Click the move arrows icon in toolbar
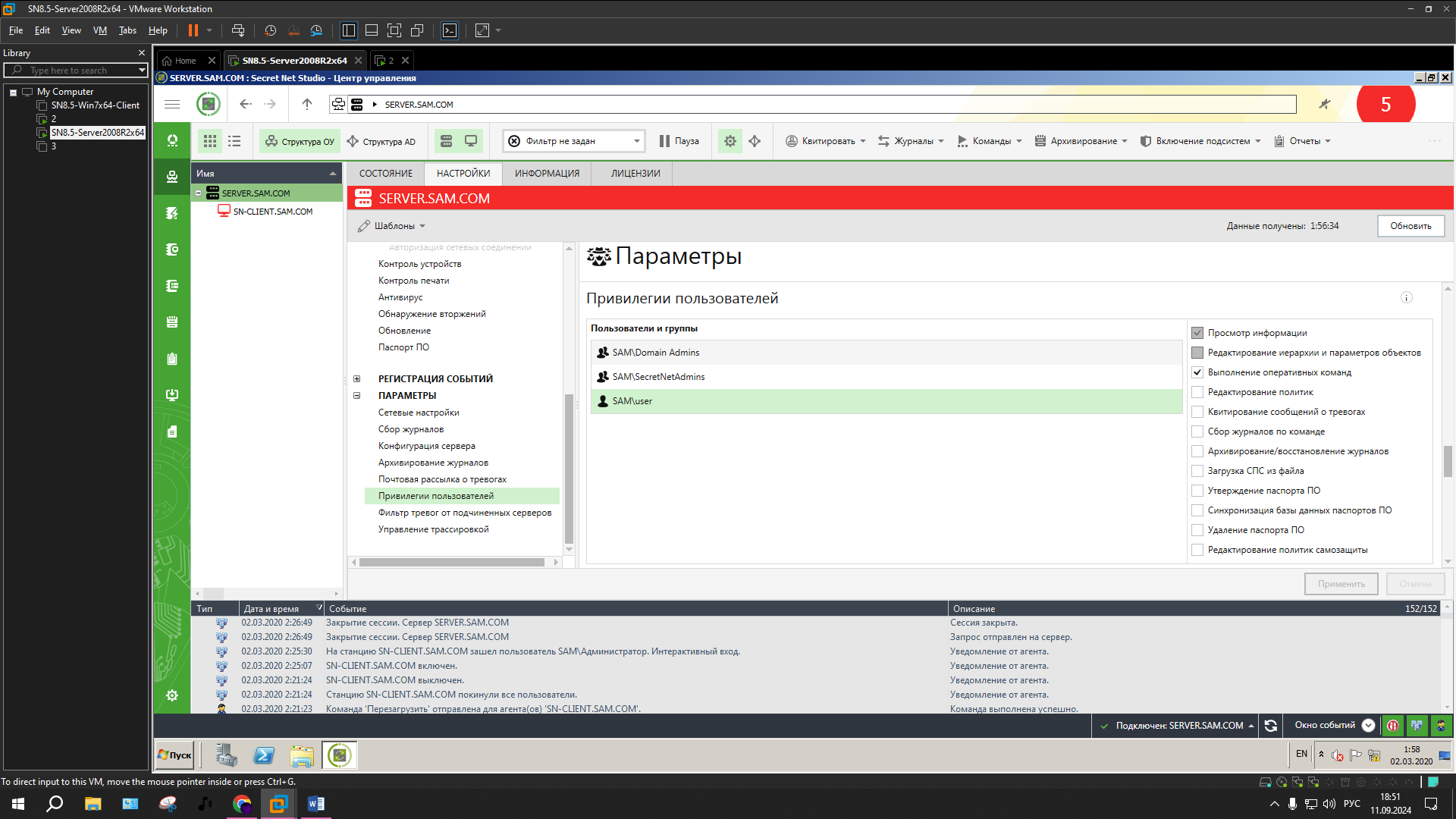 pyautogui.click(x=755, y=141)
